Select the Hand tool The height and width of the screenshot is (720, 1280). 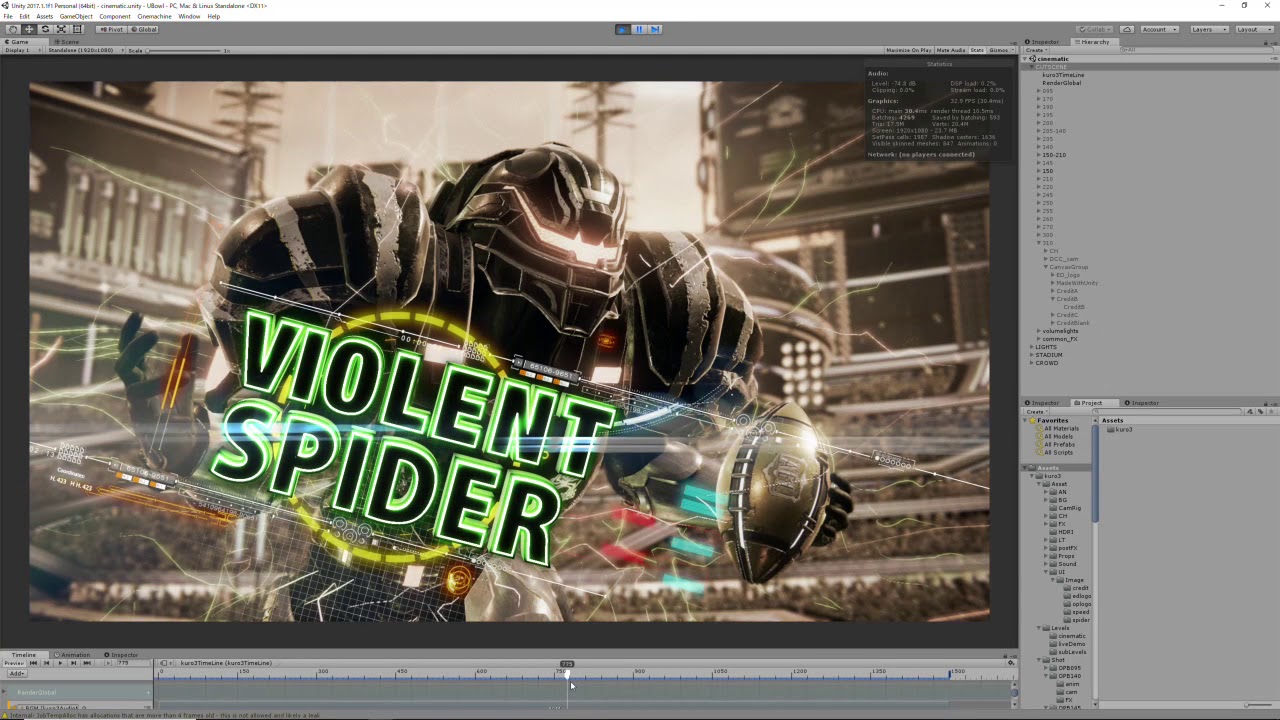tap(12, 29)
